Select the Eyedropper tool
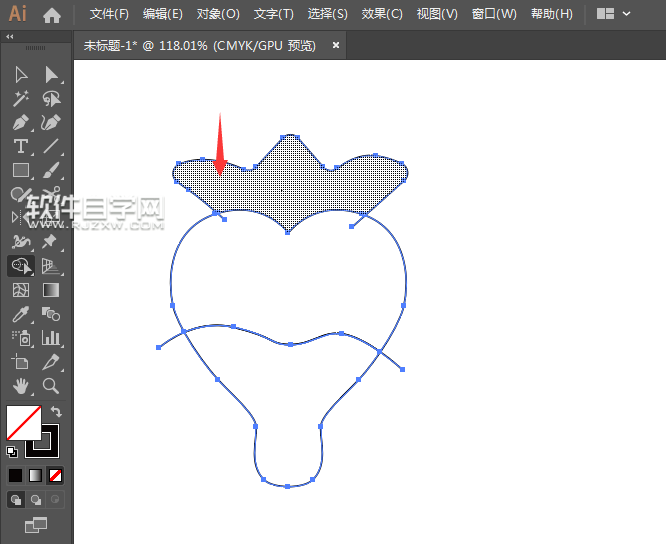 click(x=21, y=314)
